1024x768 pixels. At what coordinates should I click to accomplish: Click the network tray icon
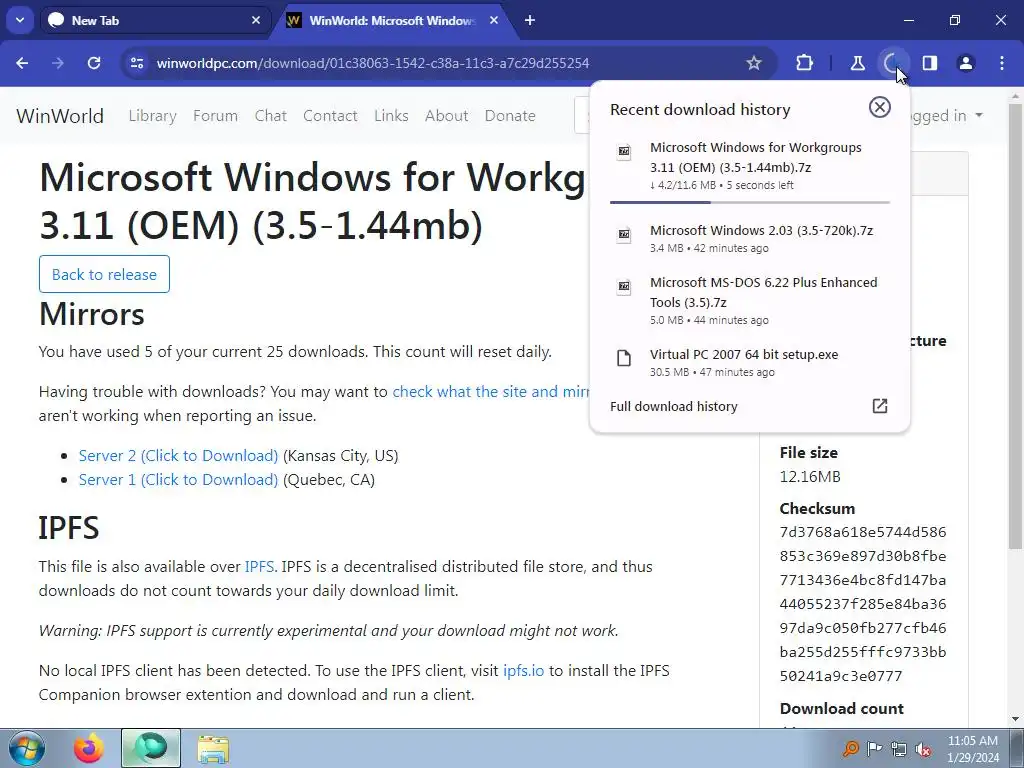pos(899,748)
